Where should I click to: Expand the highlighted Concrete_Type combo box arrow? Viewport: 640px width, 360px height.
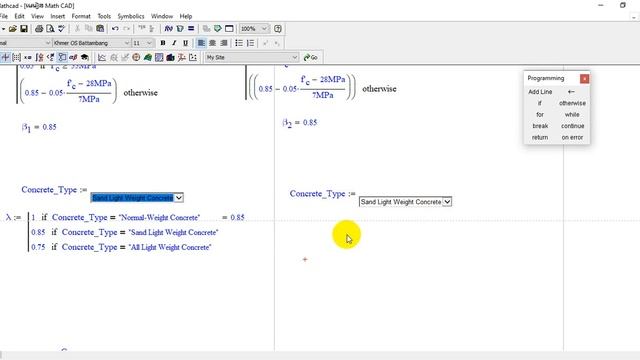[179, 198]
